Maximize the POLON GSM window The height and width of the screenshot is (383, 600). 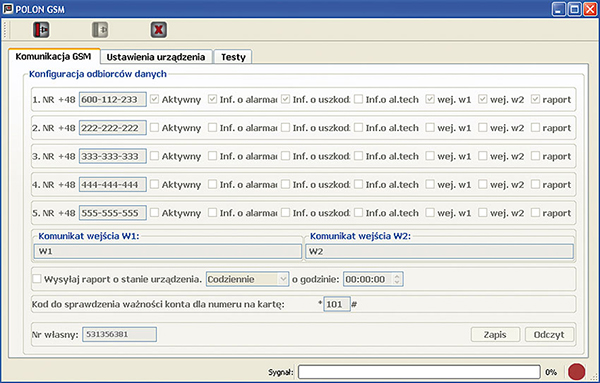[x=574, y=9]
